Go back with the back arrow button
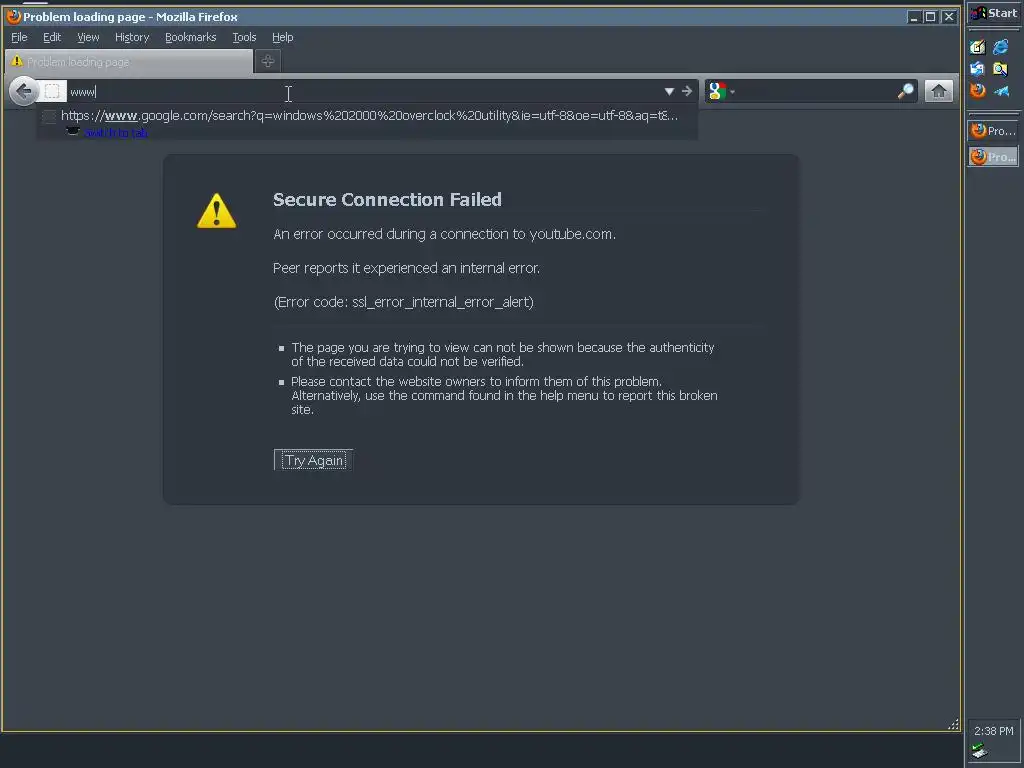Screen dimensions: 1024x768 [x=24, y=91]
